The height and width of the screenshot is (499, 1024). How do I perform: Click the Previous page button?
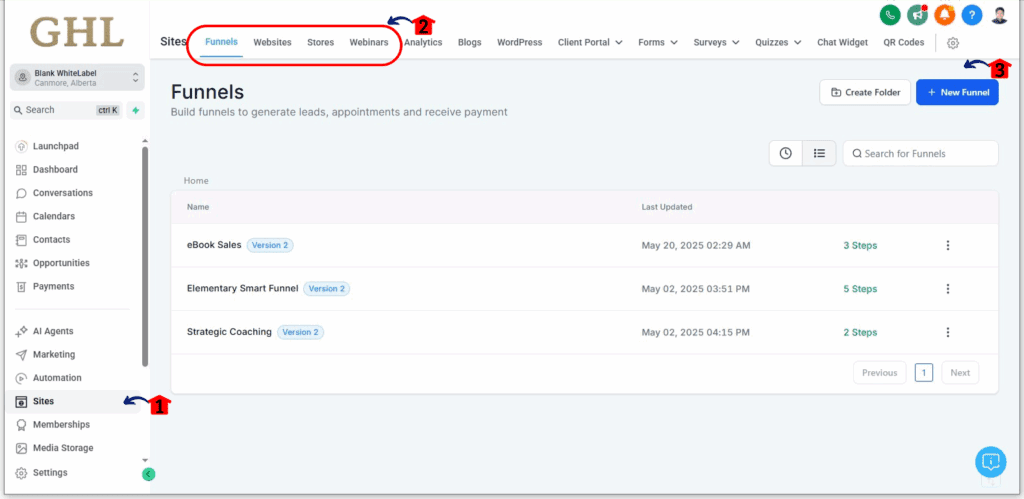pos(880,373)
